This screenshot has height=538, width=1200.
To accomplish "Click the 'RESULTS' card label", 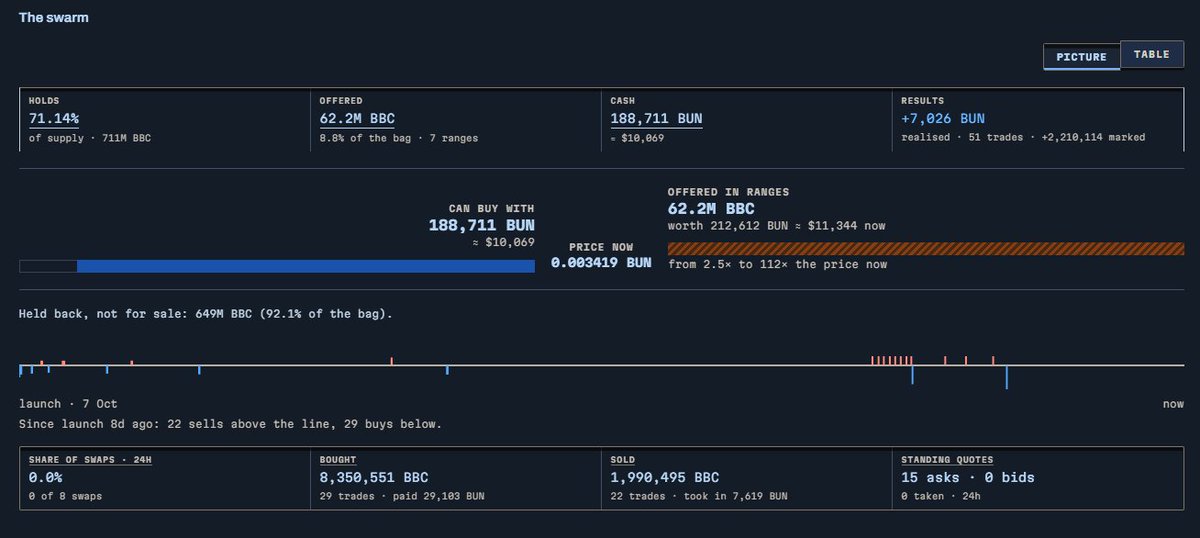I will (922, 101).
